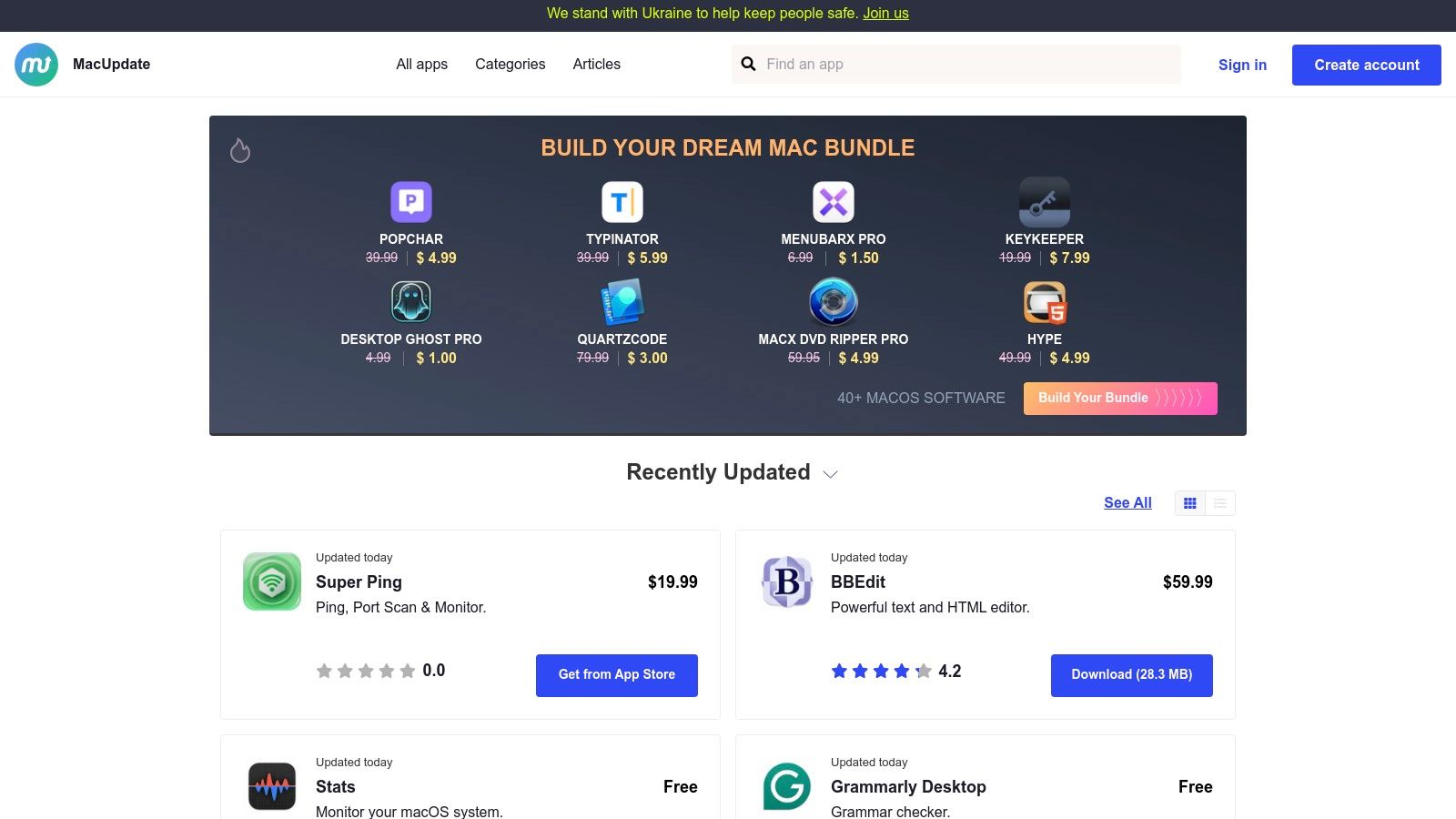Click the BBEdit app icon

[787, 581]
